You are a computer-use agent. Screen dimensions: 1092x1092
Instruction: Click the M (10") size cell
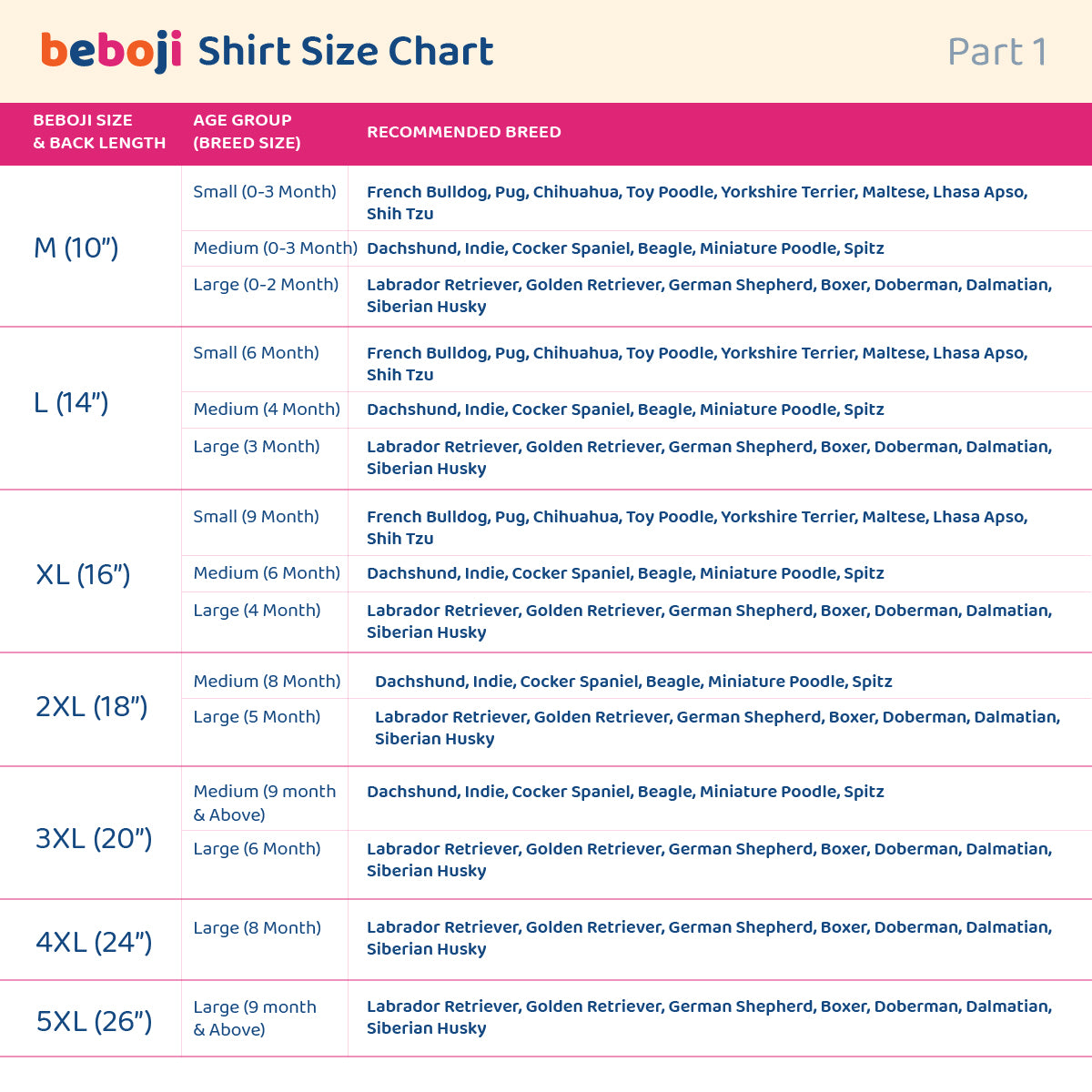pyautogui.click(x=76, y=248)
